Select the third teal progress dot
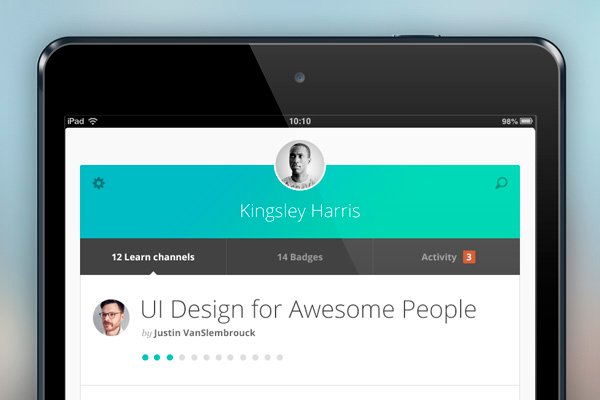The height and width of the screenshot is (400, 600). click(x=170, y=358)
